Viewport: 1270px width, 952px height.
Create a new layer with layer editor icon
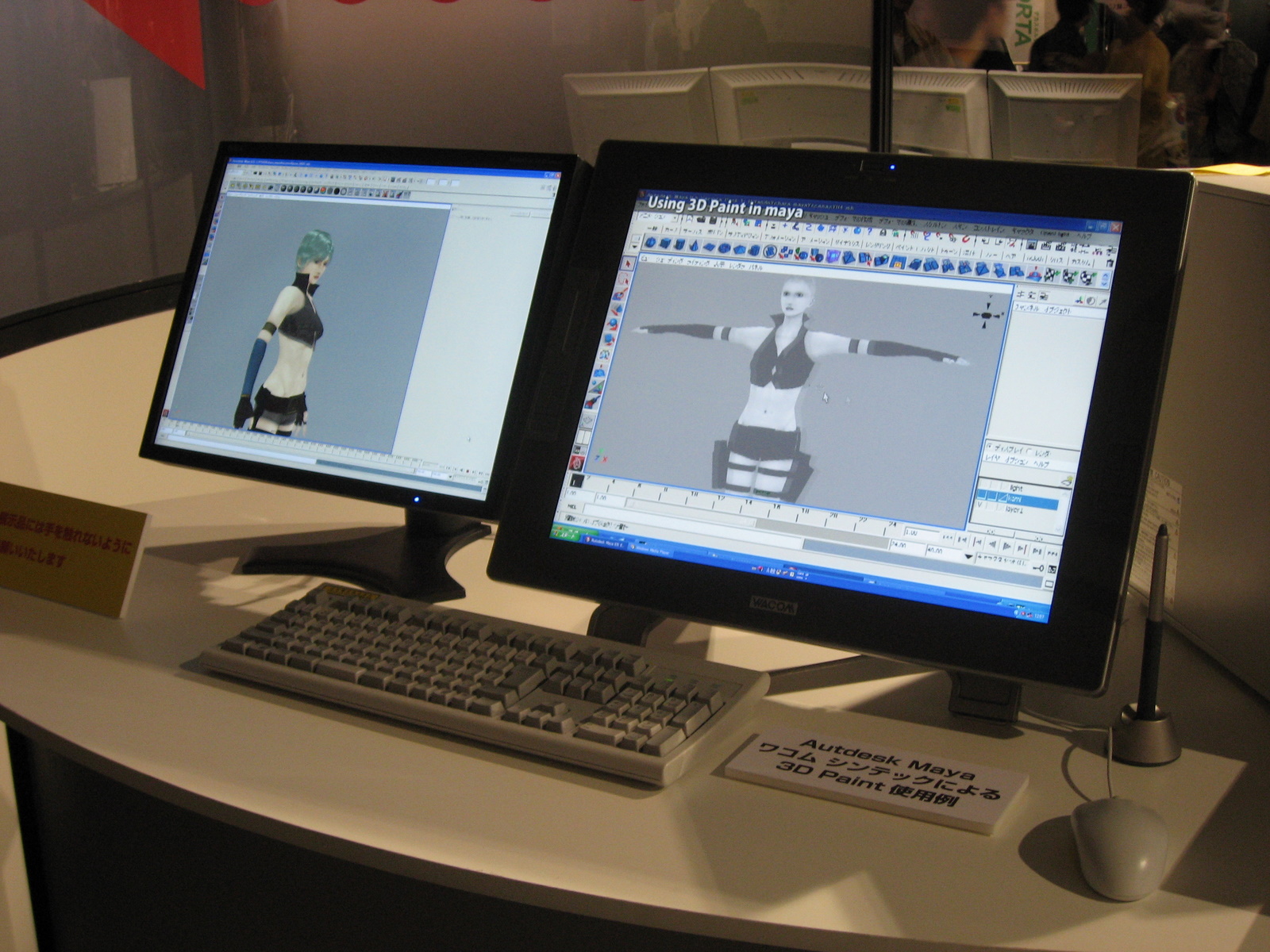pyautogui.click(x=1066, y=481)
